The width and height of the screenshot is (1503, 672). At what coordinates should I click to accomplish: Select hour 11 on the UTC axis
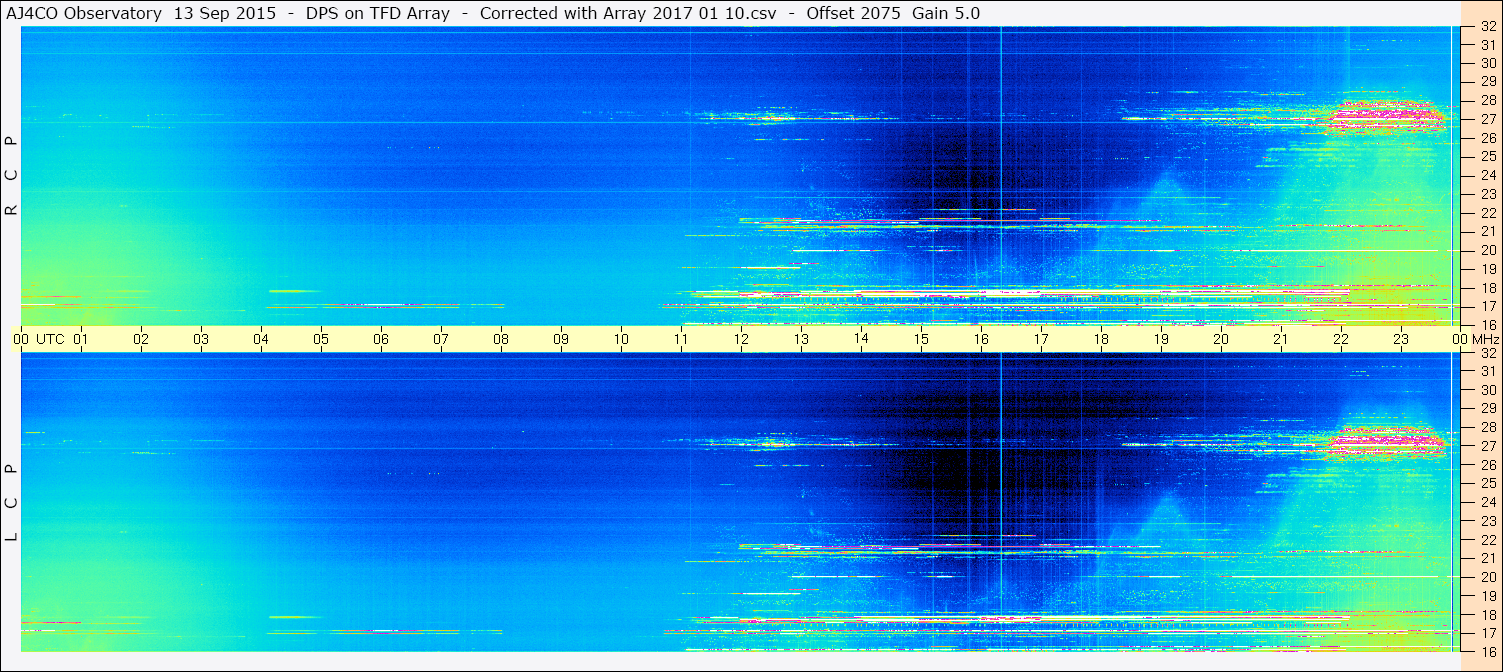point(681,339)
